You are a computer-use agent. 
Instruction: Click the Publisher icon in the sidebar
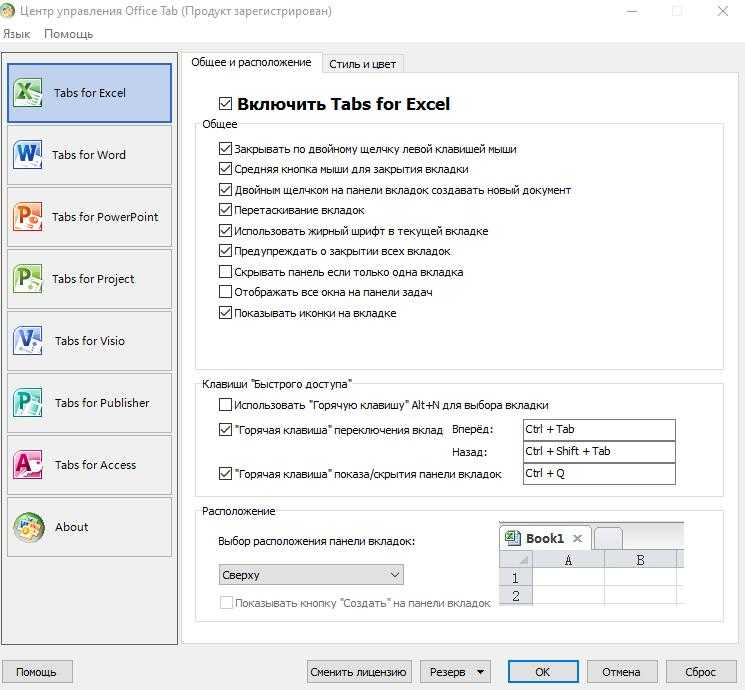pyautogui.click(x=28, y=402)
